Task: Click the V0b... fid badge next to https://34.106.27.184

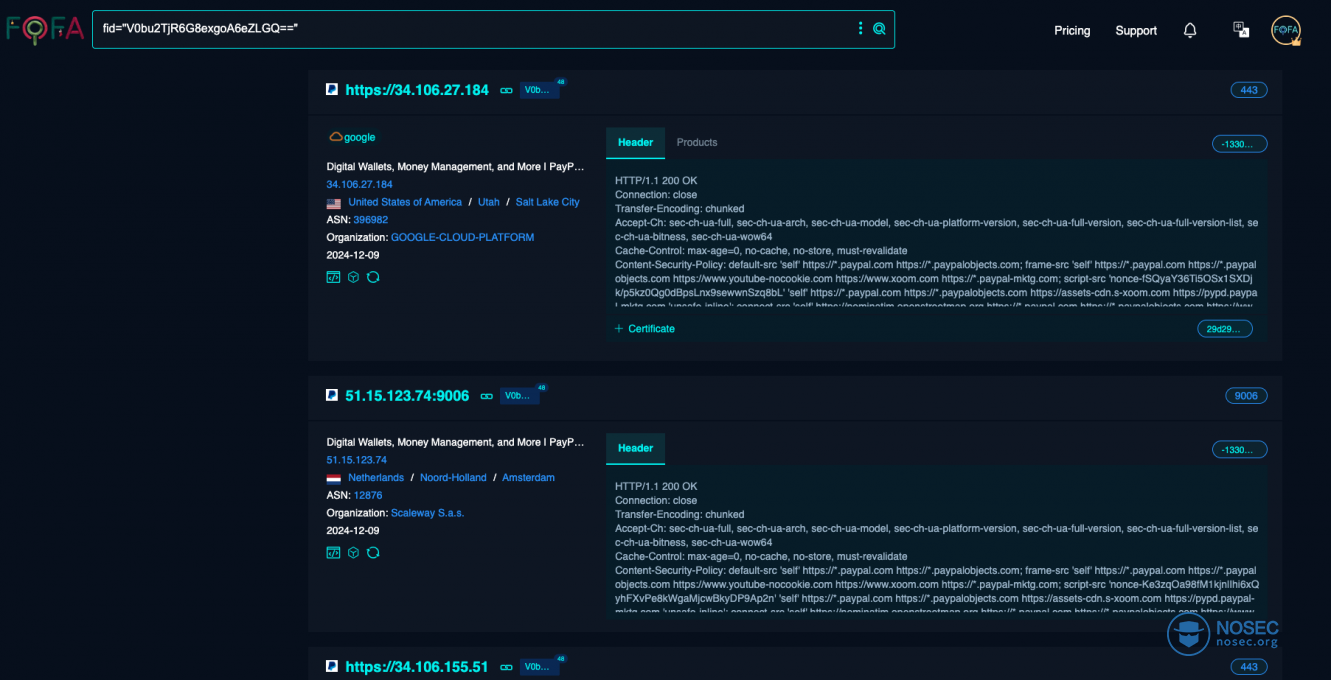Action: tap(538, 90)
